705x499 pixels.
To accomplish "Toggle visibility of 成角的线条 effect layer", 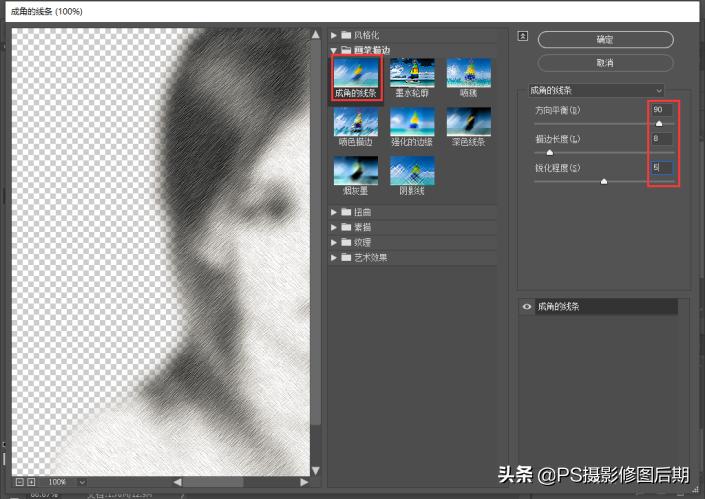I will click(527, 307).
